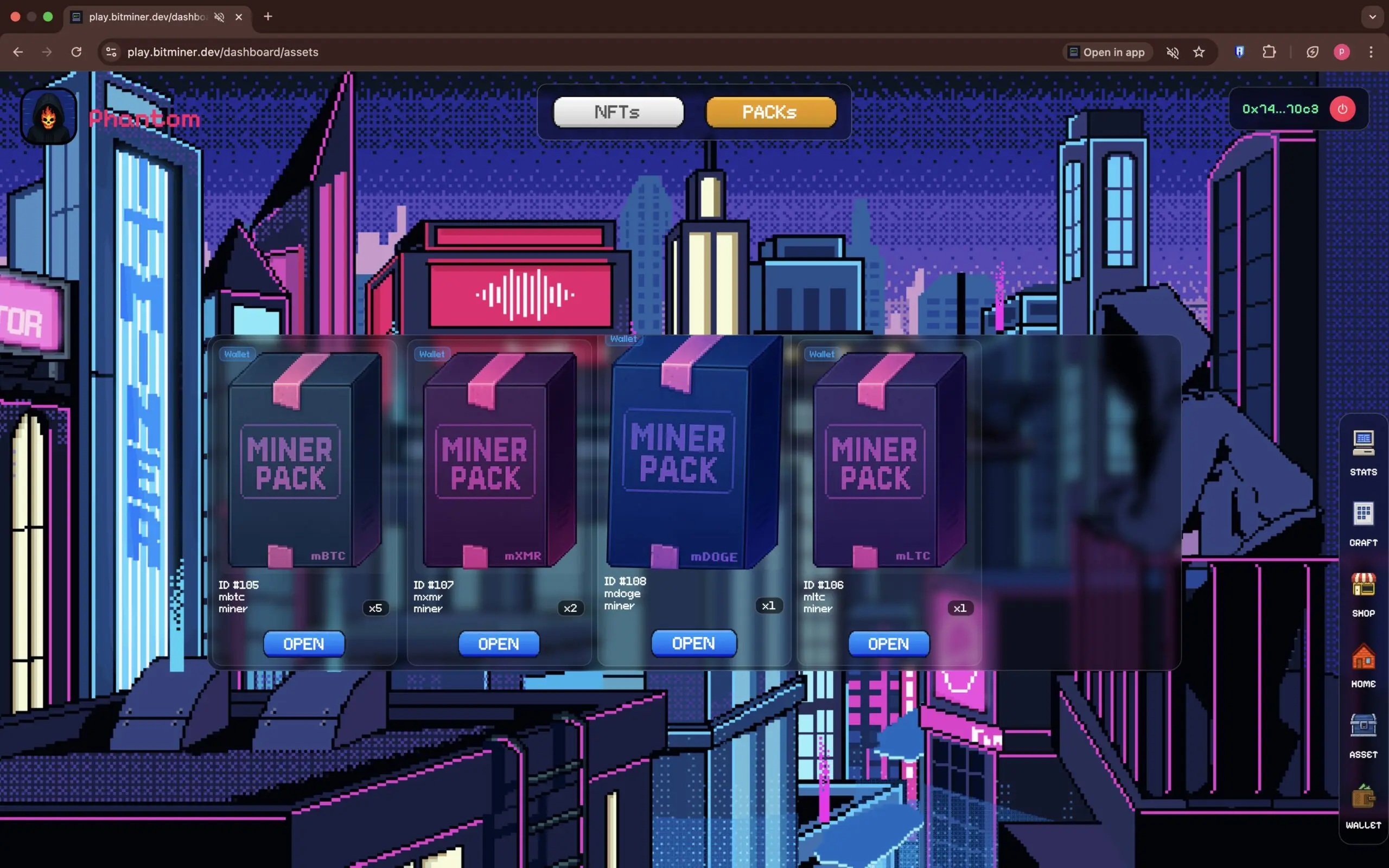Click the Phantom skull avatar
This screenshot has width=1389, height=868.
[48, 117]
